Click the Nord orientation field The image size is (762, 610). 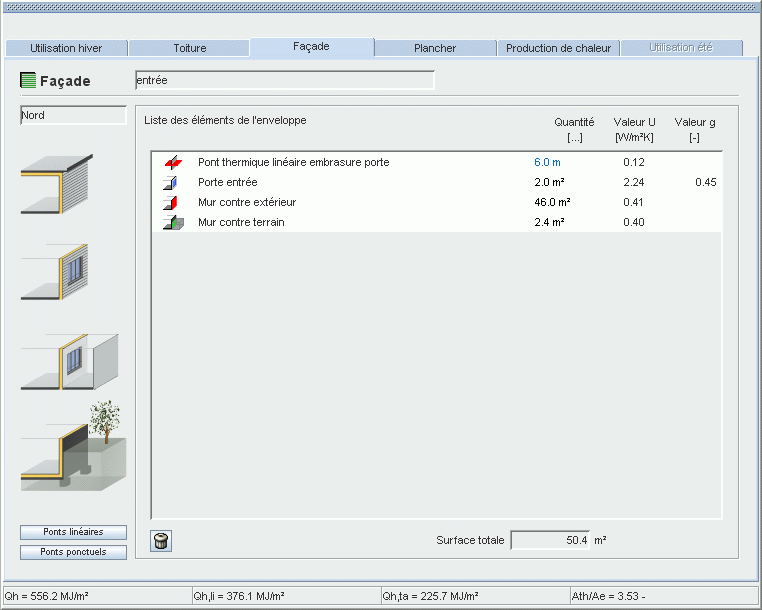[73, 115]
